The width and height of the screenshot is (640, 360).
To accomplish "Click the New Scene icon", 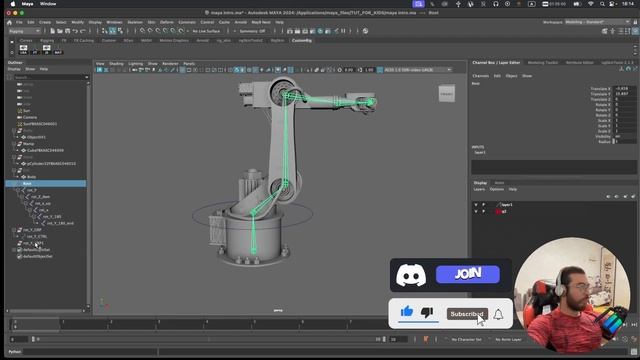I will click(53, 31).
